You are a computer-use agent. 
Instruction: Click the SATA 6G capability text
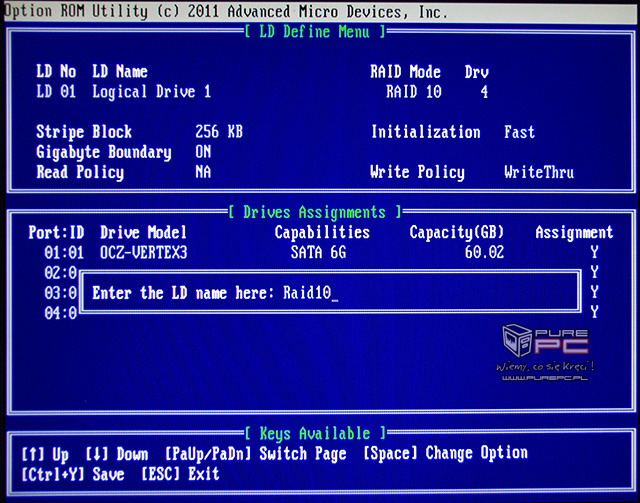(318, 253)
